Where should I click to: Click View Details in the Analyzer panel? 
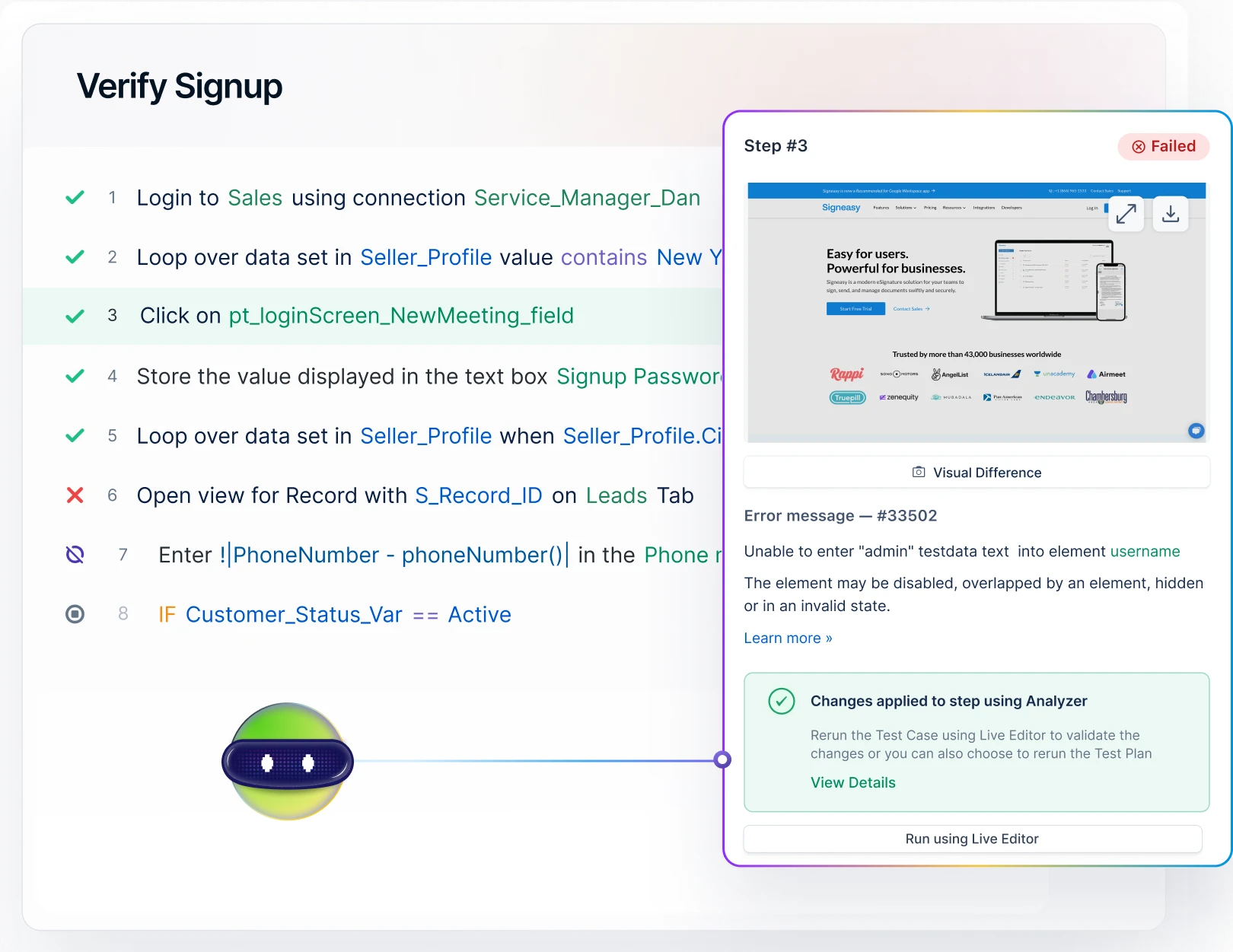[x=853, y=782]
